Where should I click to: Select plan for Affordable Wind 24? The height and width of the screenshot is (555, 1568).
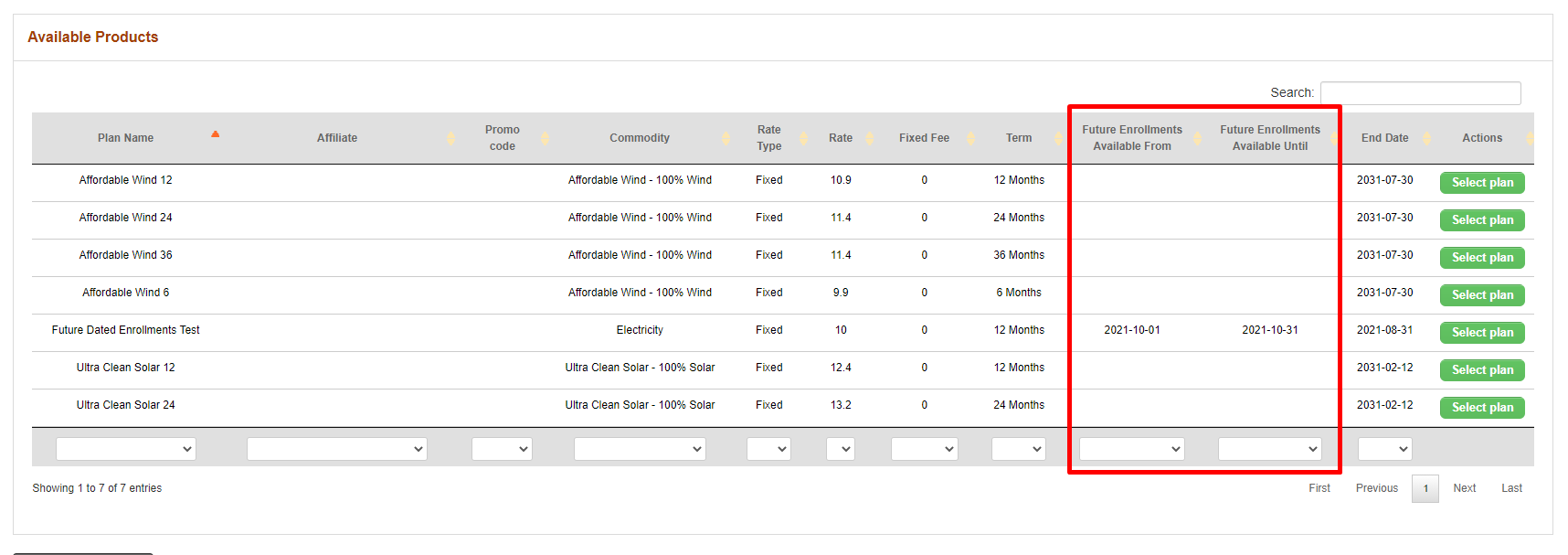click(1482, 220)
